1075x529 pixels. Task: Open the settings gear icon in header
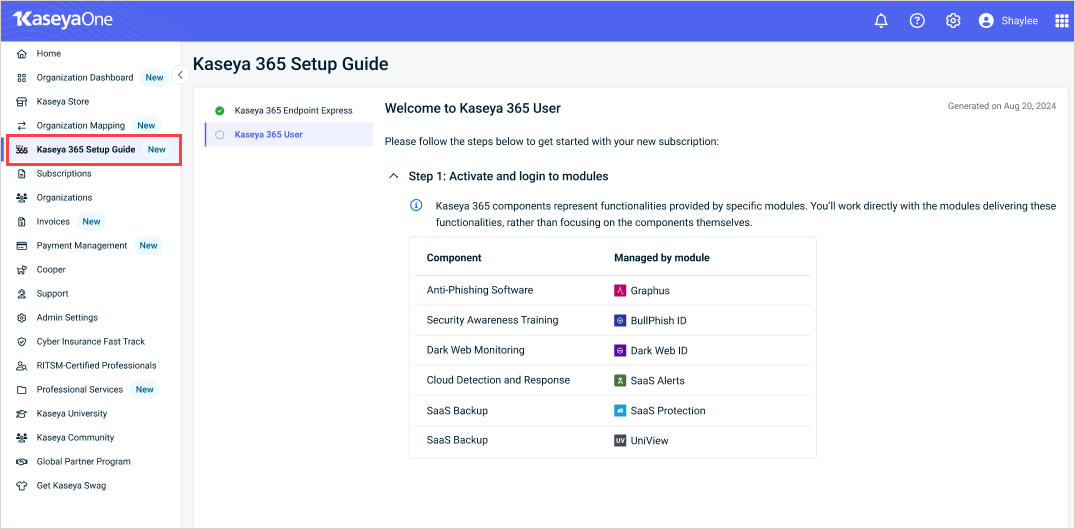953,21
